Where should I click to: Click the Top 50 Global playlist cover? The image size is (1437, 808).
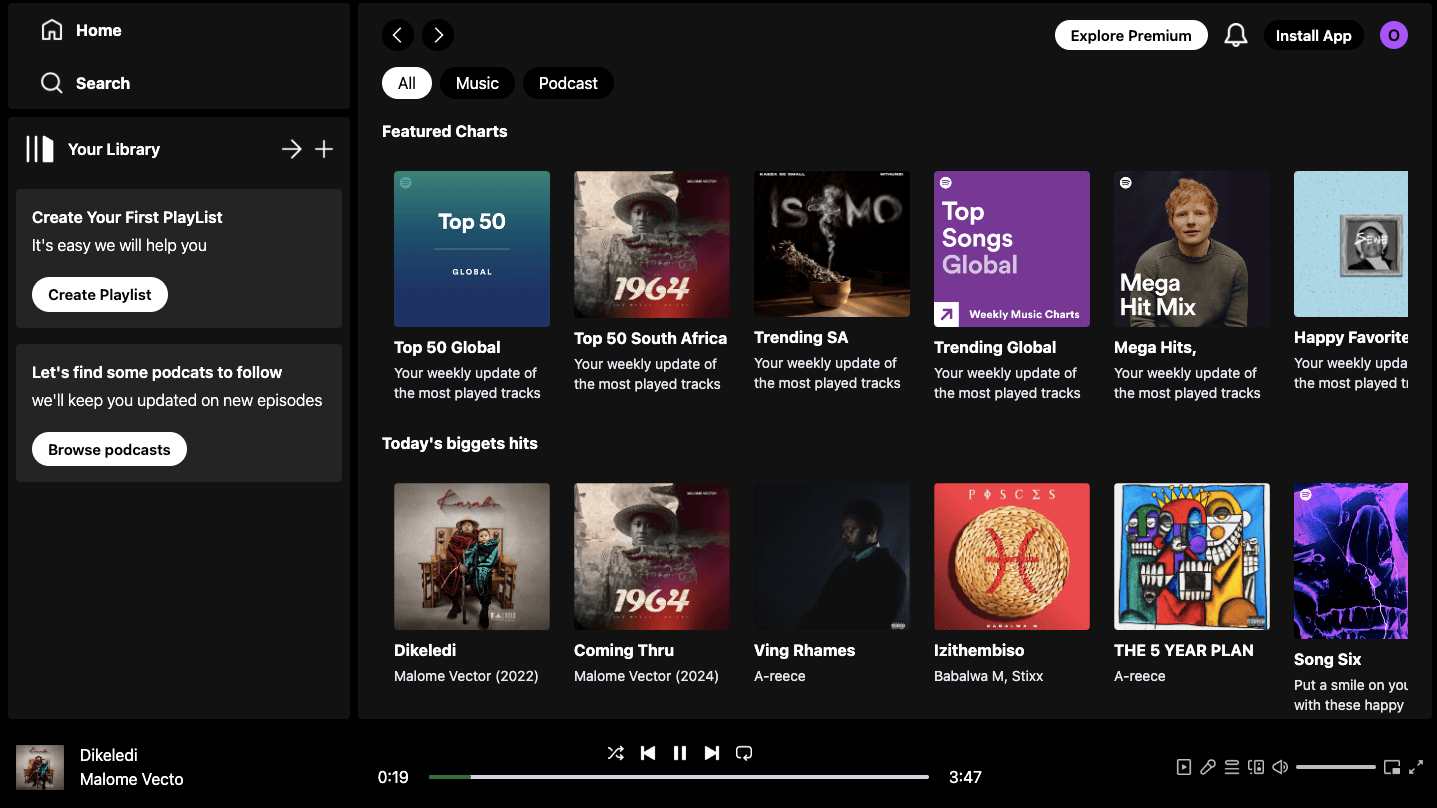[x=471, y=248]
